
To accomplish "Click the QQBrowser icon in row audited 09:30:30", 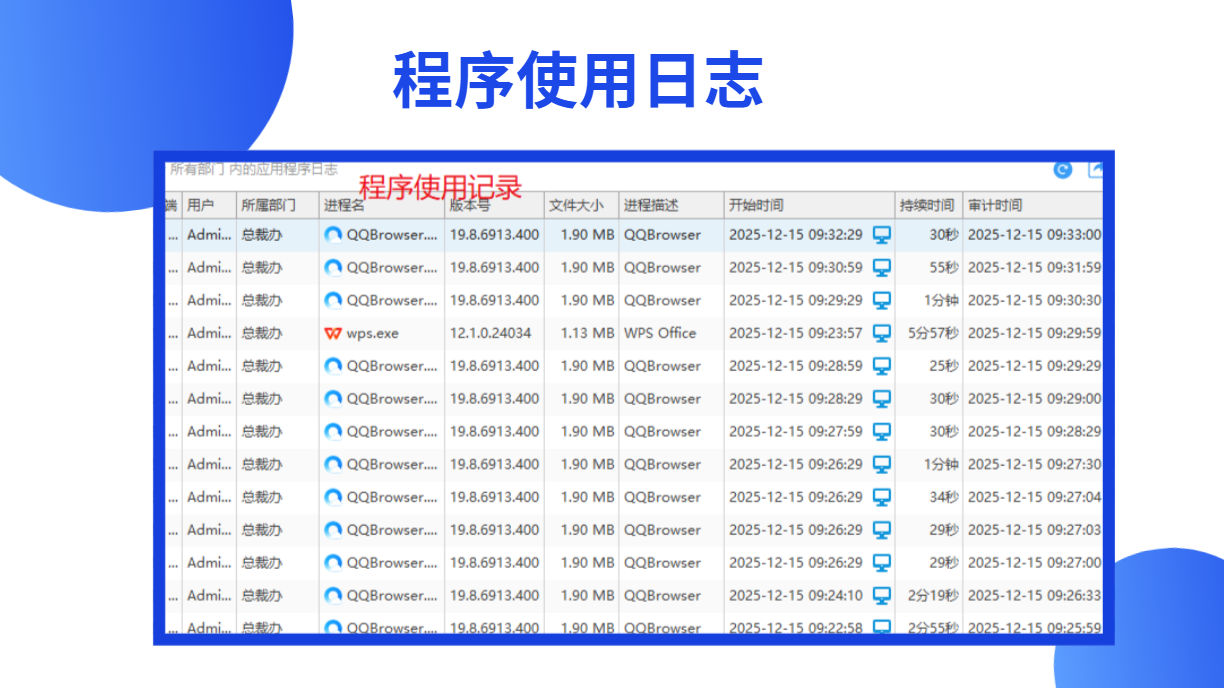I will (333, 300).
